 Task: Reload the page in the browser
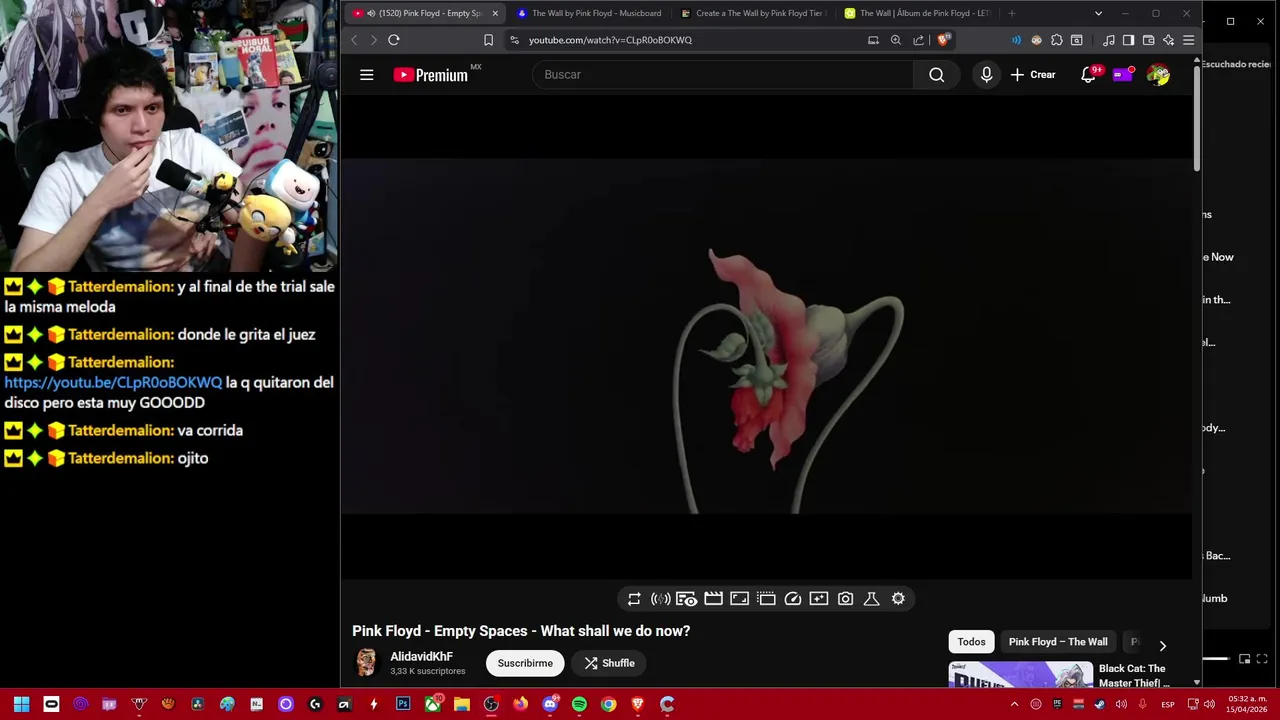394,40
